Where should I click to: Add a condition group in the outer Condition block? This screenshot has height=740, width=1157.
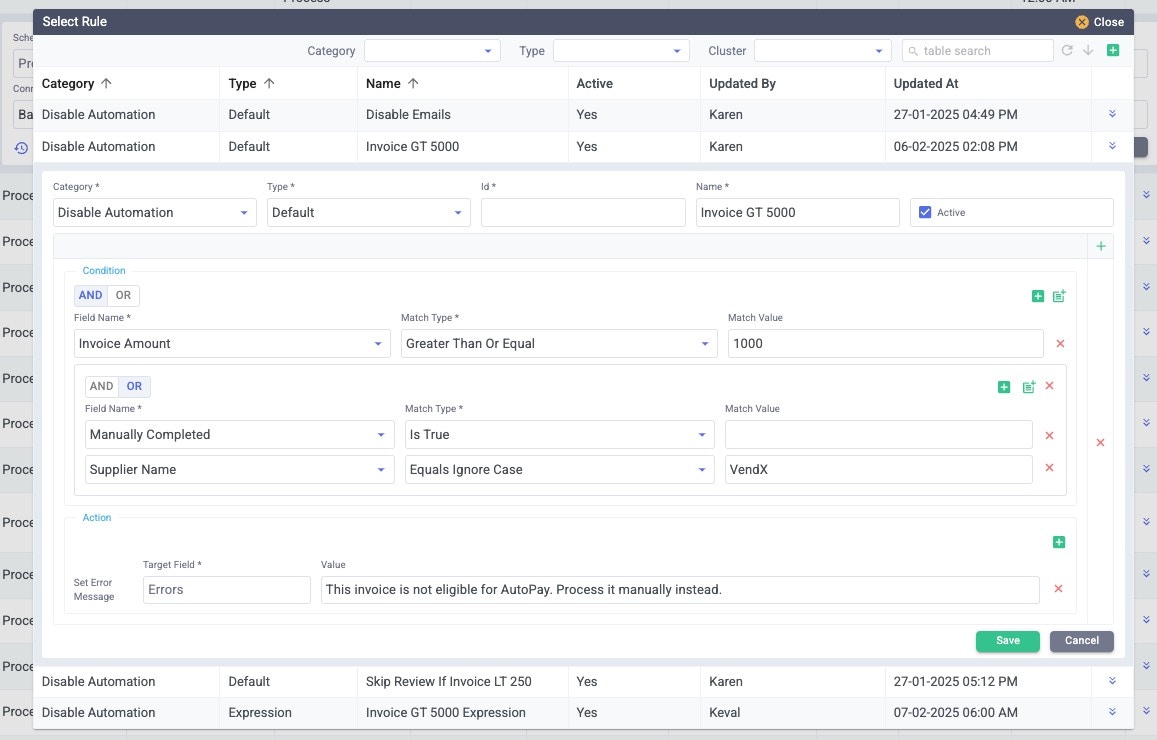(x=1059, y=296)
